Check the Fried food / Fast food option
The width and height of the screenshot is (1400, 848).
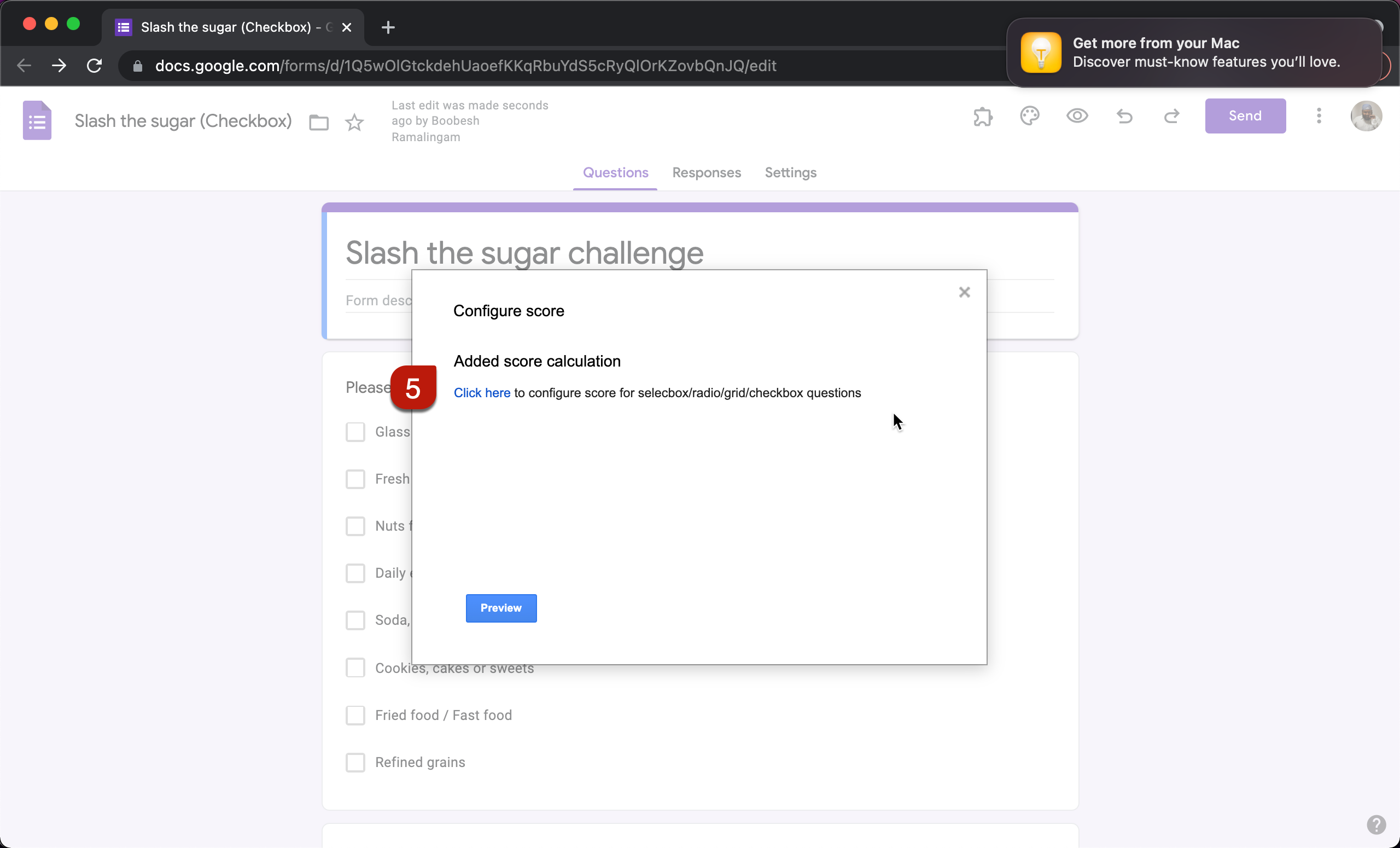(x=355, y=715)
